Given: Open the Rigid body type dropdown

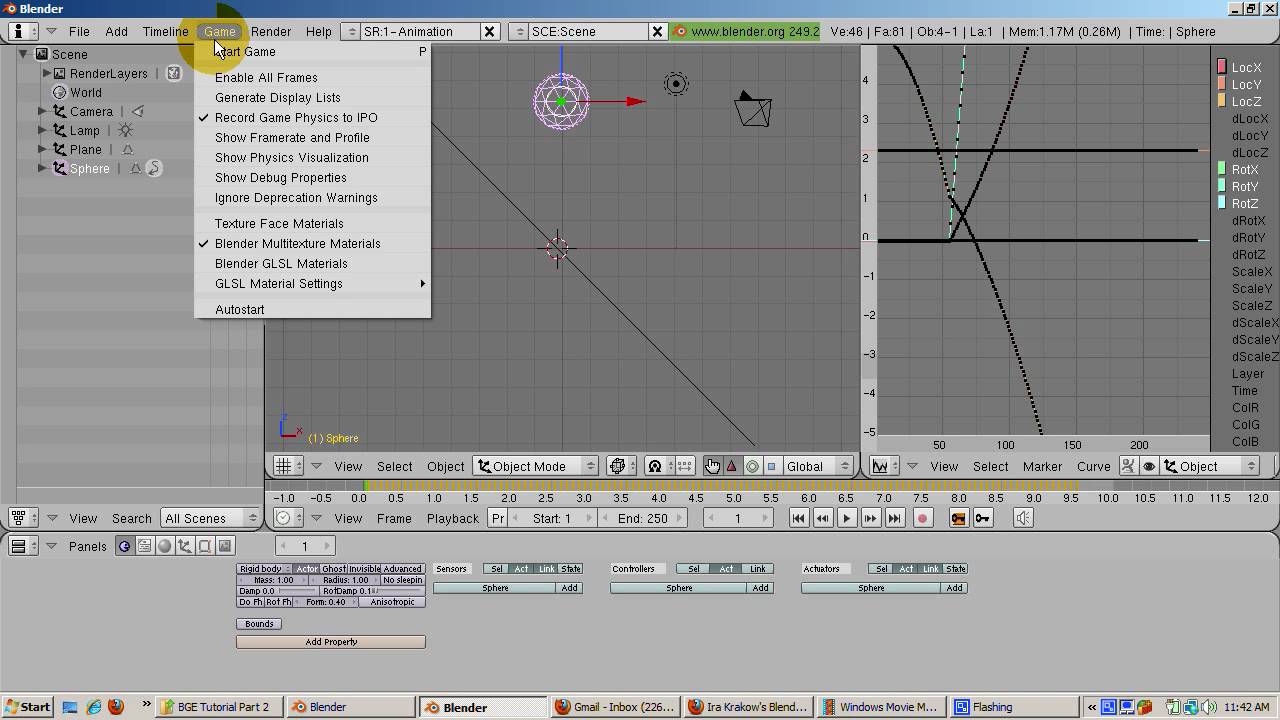Looking at the screenshot, I should [265, 569].
